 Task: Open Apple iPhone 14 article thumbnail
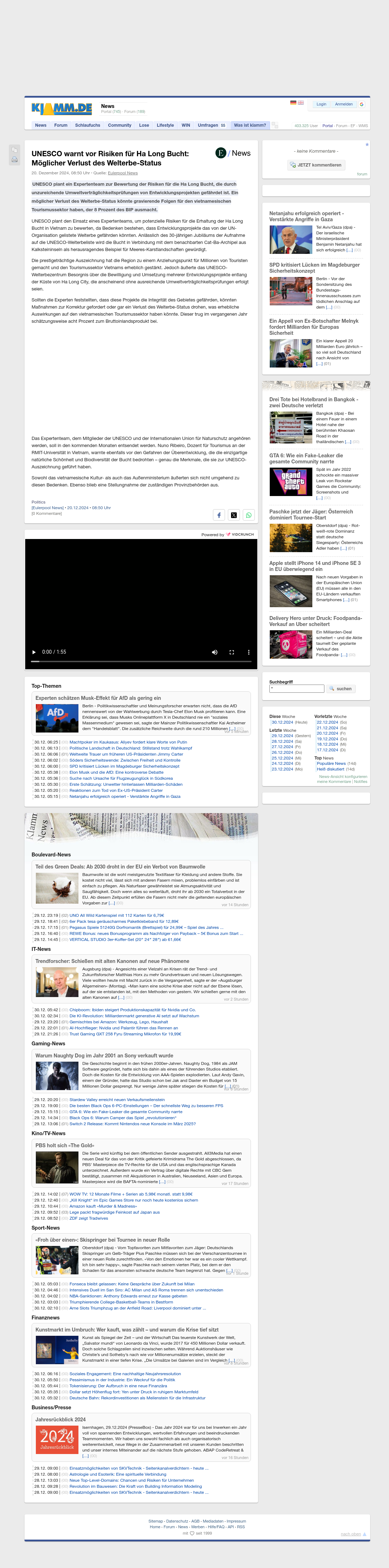coord(291,591)
